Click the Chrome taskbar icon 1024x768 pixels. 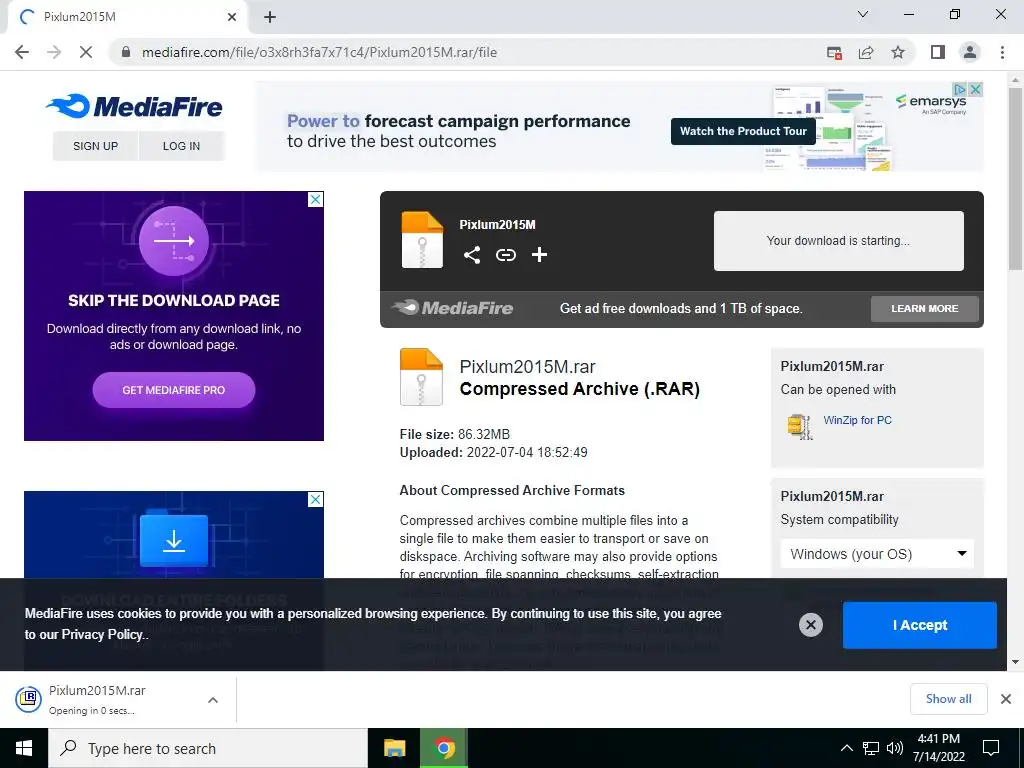coord(445,748)
